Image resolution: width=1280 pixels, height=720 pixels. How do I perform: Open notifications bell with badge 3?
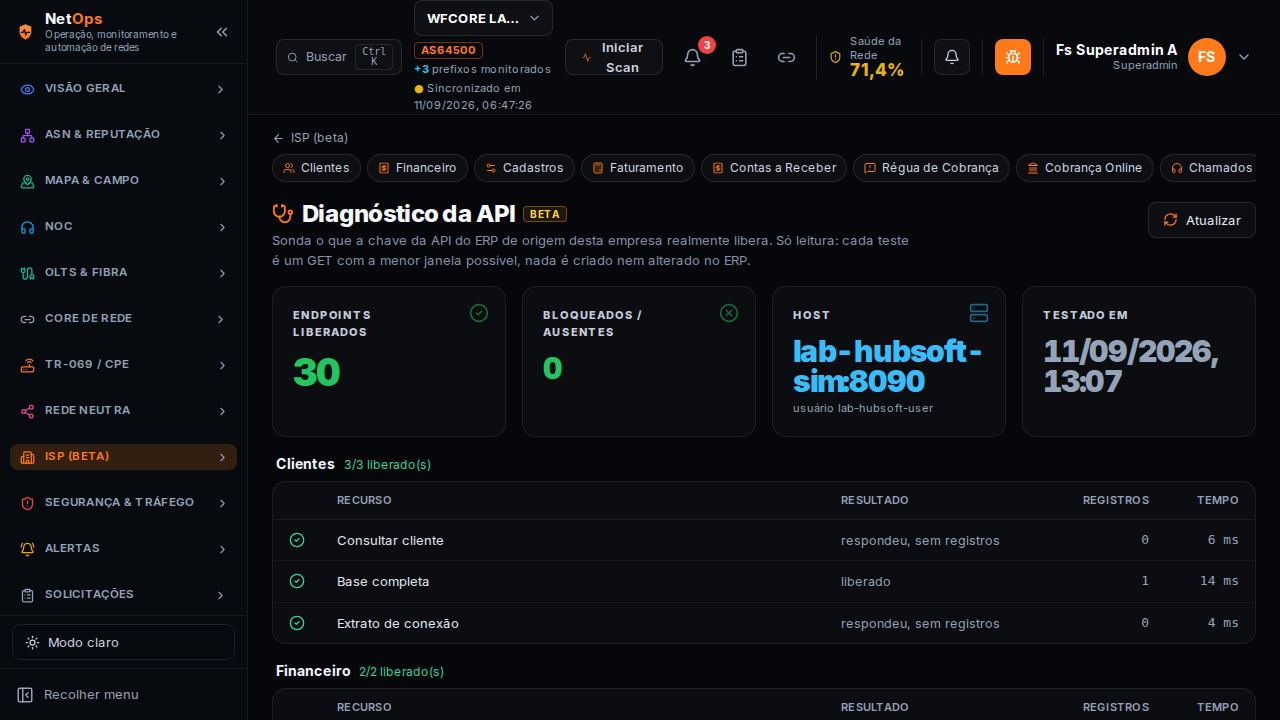pos(692,57)
